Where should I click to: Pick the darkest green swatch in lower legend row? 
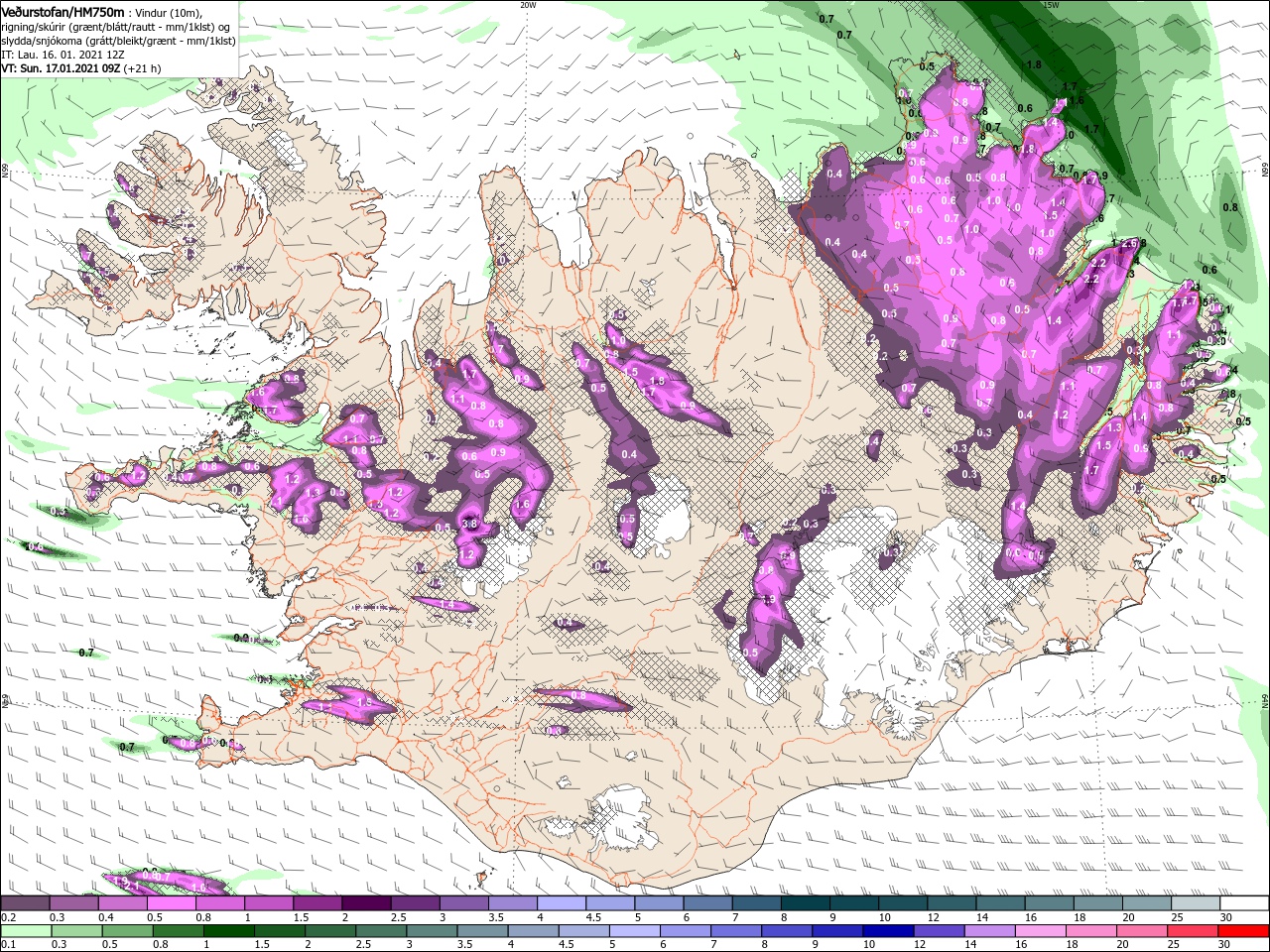click(x=229, y=930)
